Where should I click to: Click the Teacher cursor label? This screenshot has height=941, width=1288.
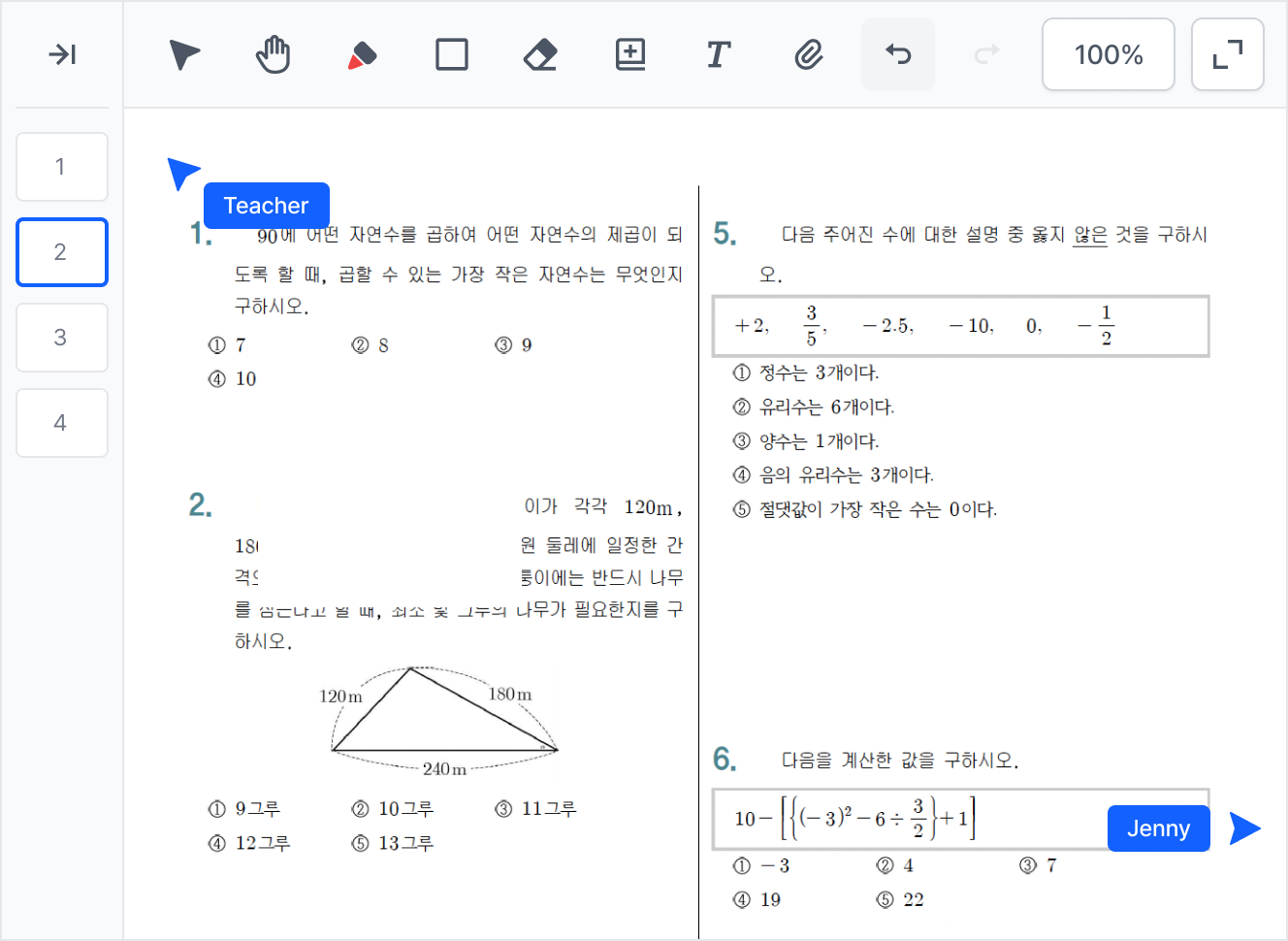267,206
